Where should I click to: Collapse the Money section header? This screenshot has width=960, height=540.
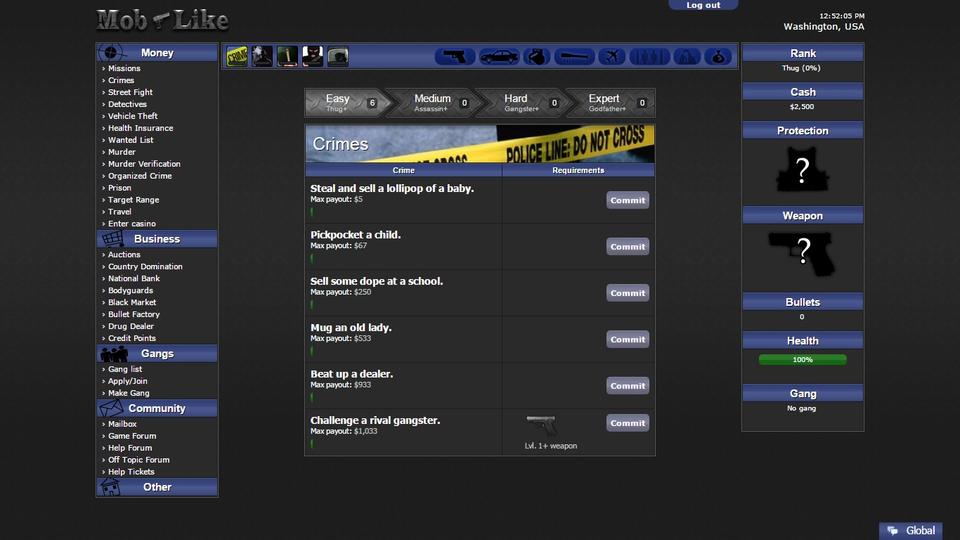pos(157,53)
